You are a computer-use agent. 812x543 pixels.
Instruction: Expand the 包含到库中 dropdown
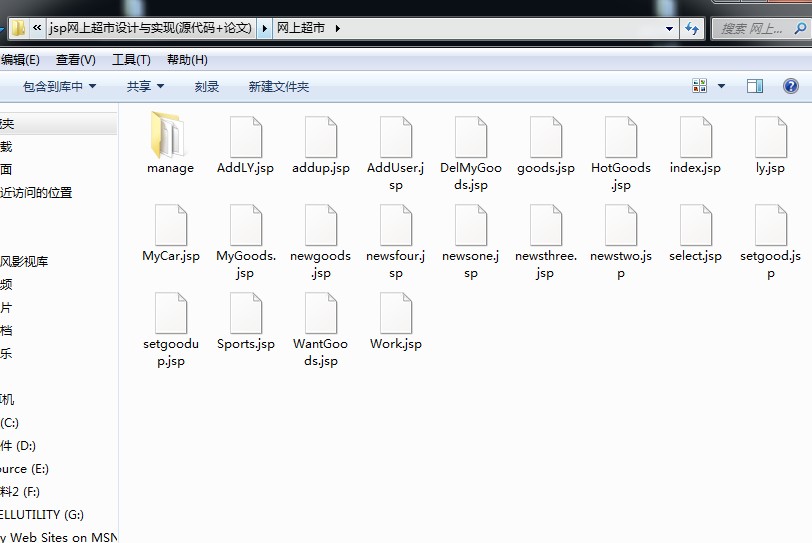coord(93,86)
